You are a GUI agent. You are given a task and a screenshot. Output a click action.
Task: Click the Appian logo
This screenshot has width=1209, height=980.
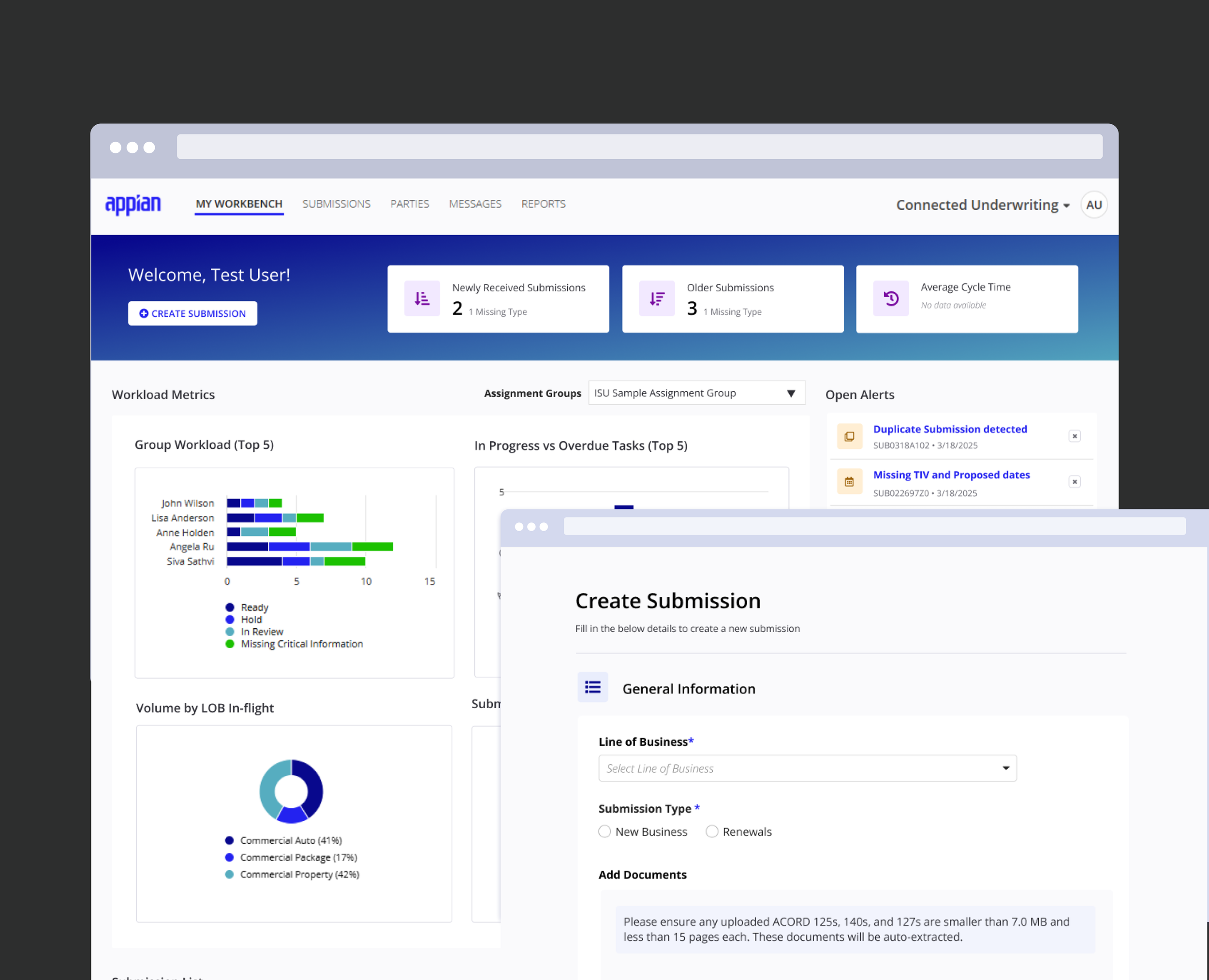click(x=133, y=204)
